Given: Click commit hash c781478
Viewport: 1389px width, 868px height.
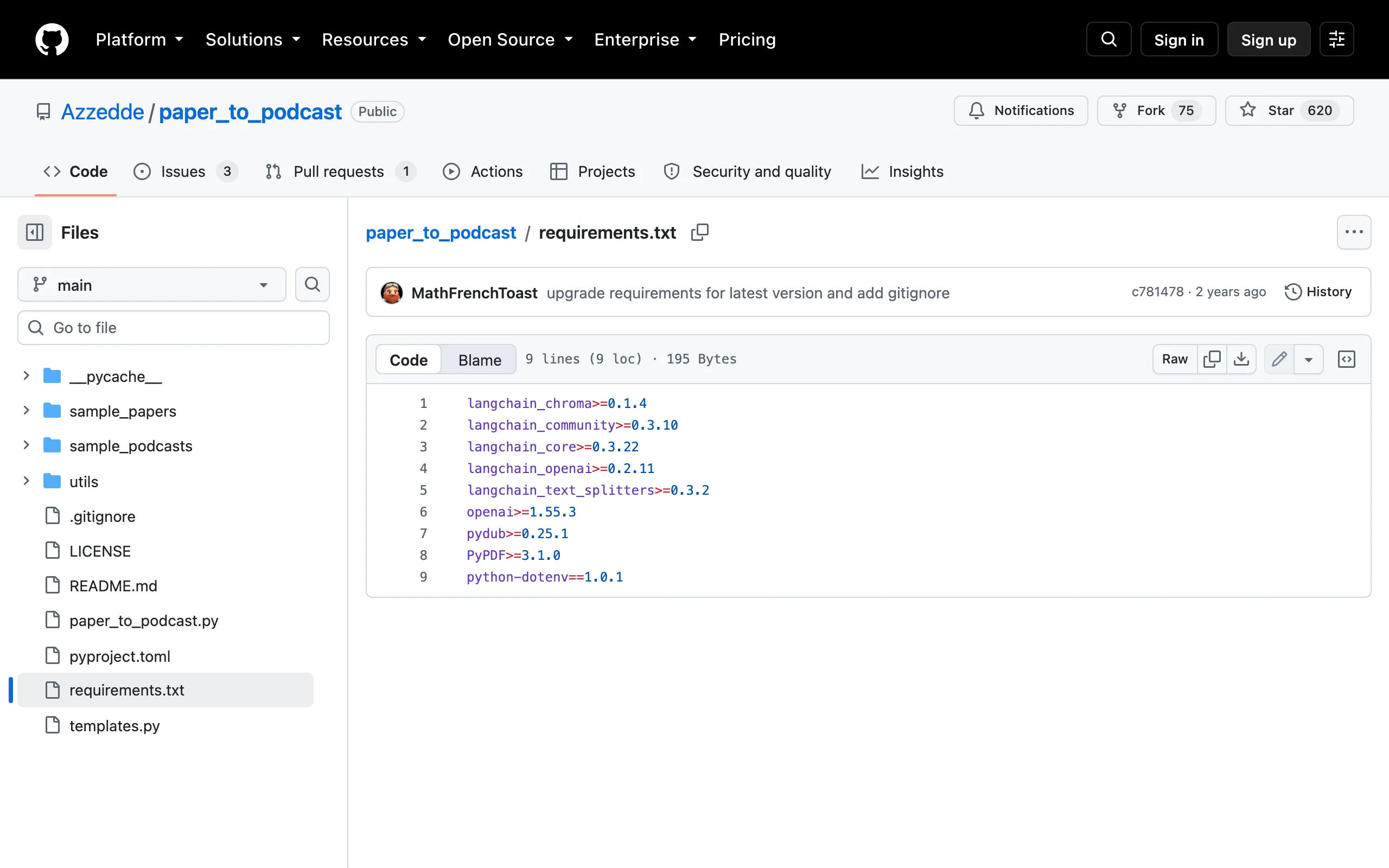Looking at the screenshot, I should coord(1157,292).
